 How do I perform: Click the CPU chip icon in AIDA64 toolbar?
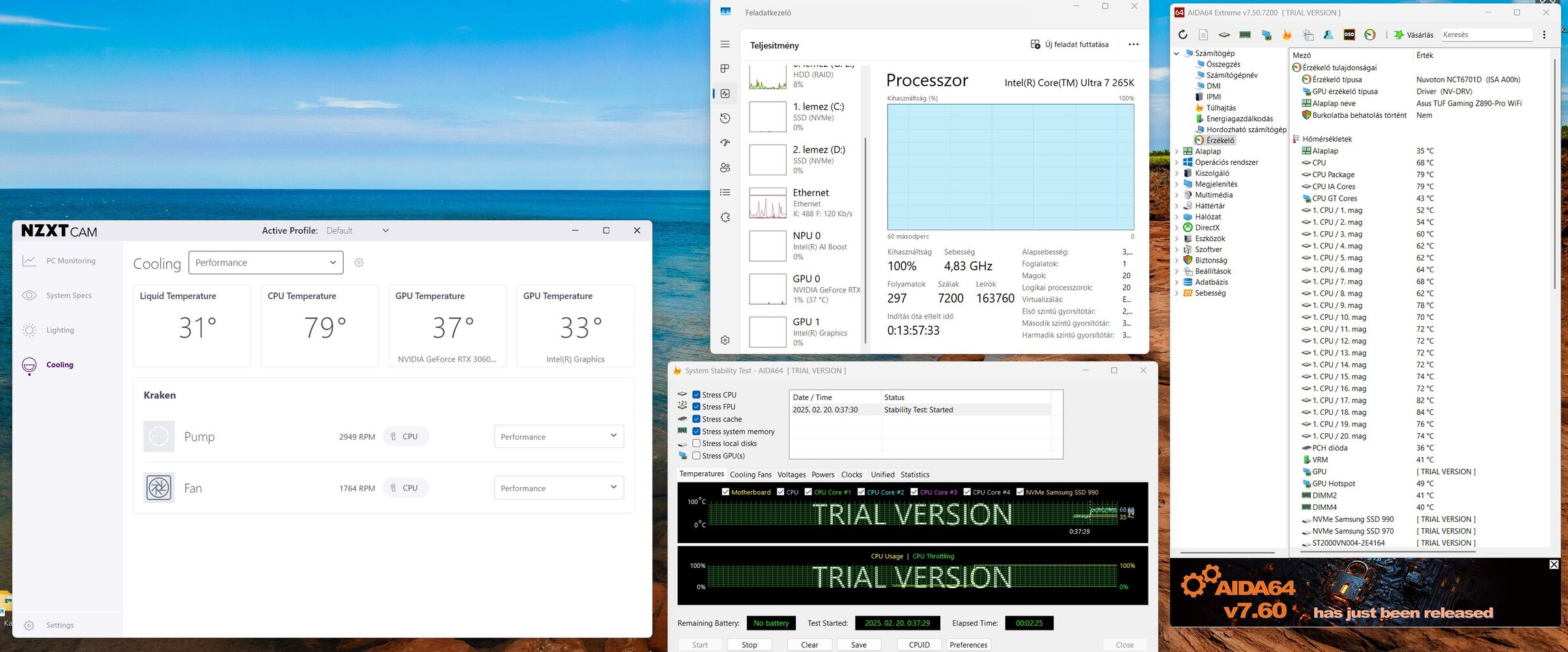[1224, 35]
